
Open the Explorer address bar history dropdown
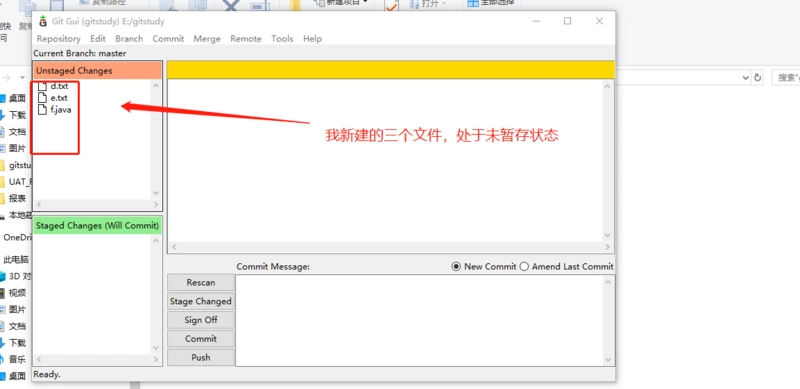tap(745, 78)
